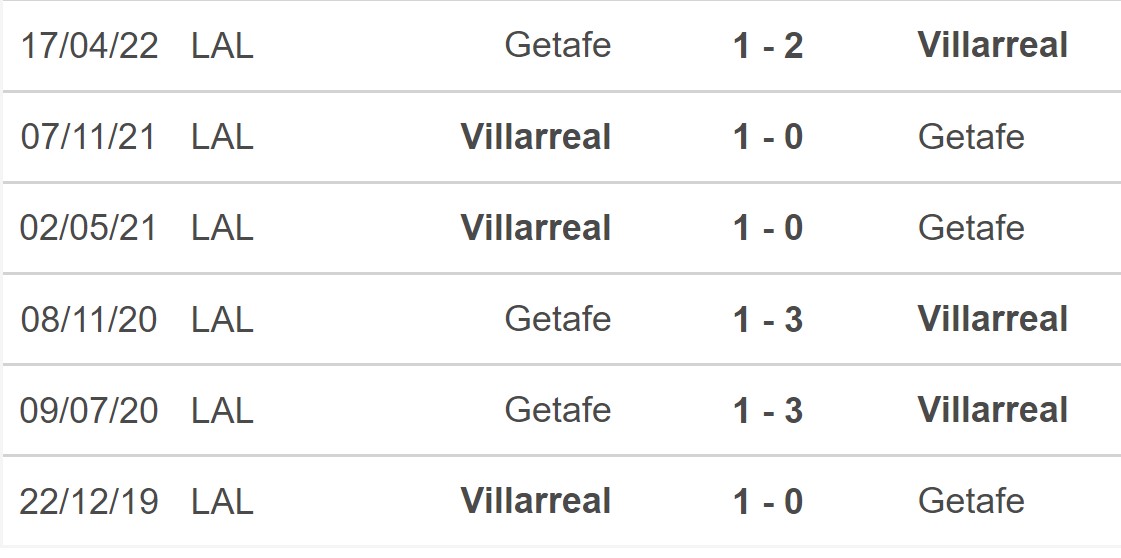Click the 09/07/20 match date

[x=89, y=411]
